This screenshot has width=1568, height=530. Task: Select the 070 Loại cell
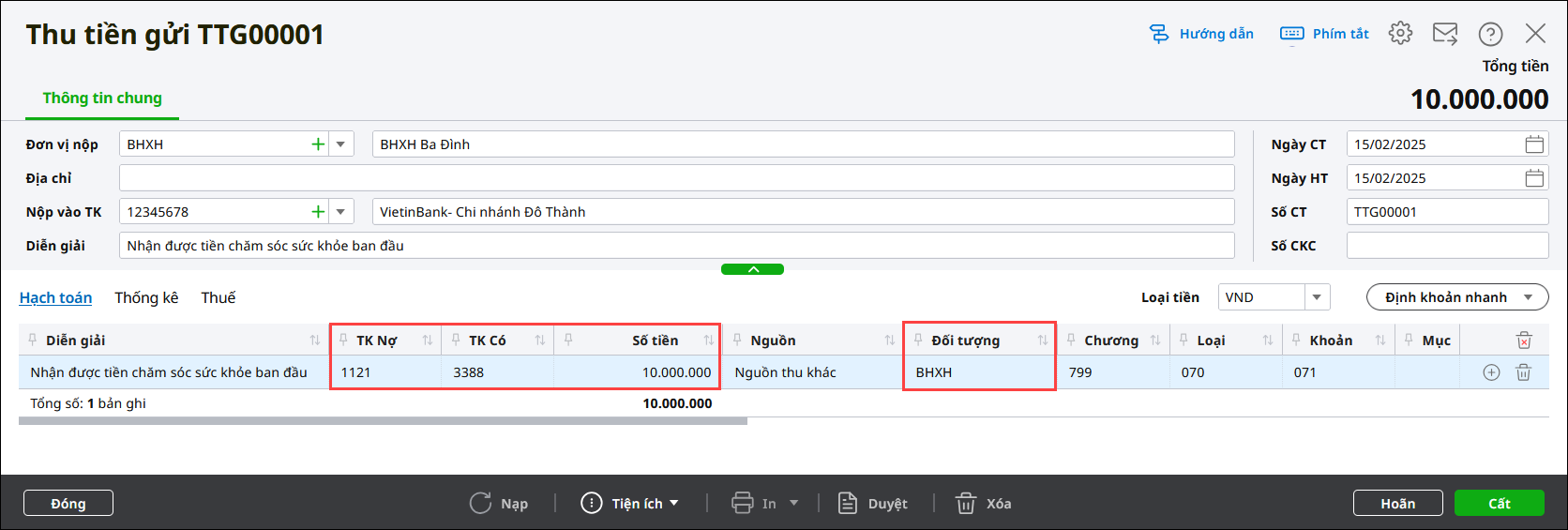tap(1226, 372)
